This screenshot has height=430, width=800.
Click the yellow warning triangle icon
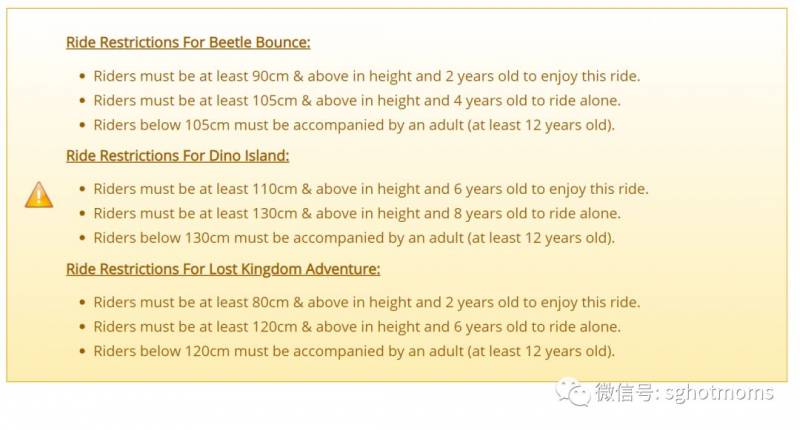[39, 194]
